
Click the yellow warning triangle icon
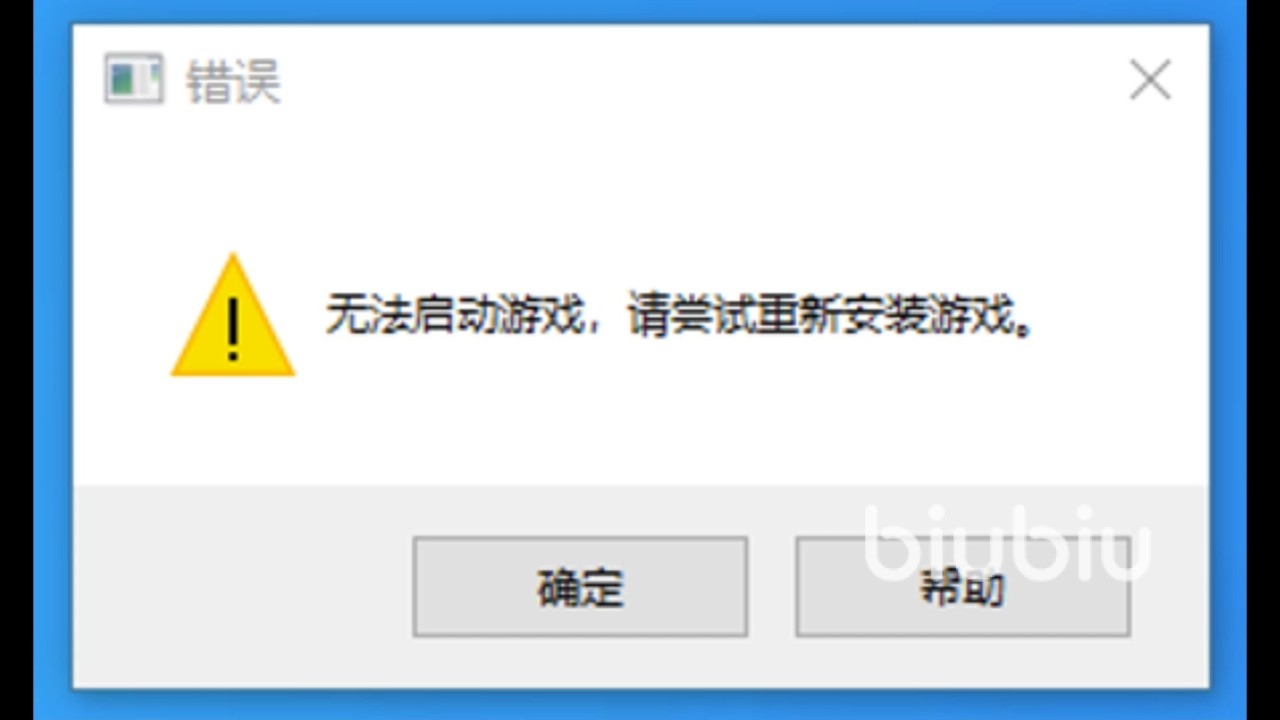coord(233,316)
